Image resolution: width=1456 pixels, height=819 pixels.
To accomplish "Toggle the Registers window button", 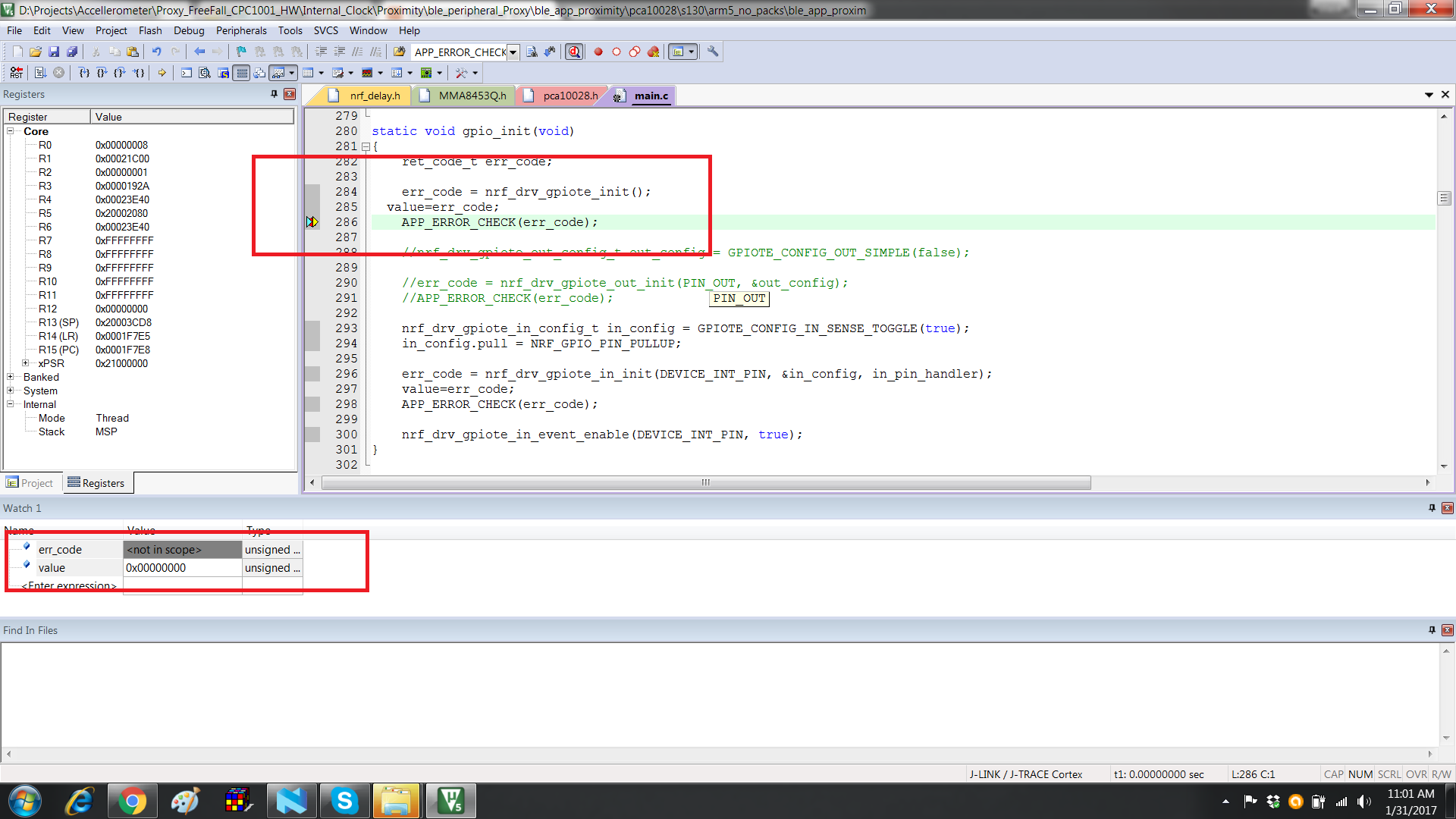I will [x=241, y=73].
